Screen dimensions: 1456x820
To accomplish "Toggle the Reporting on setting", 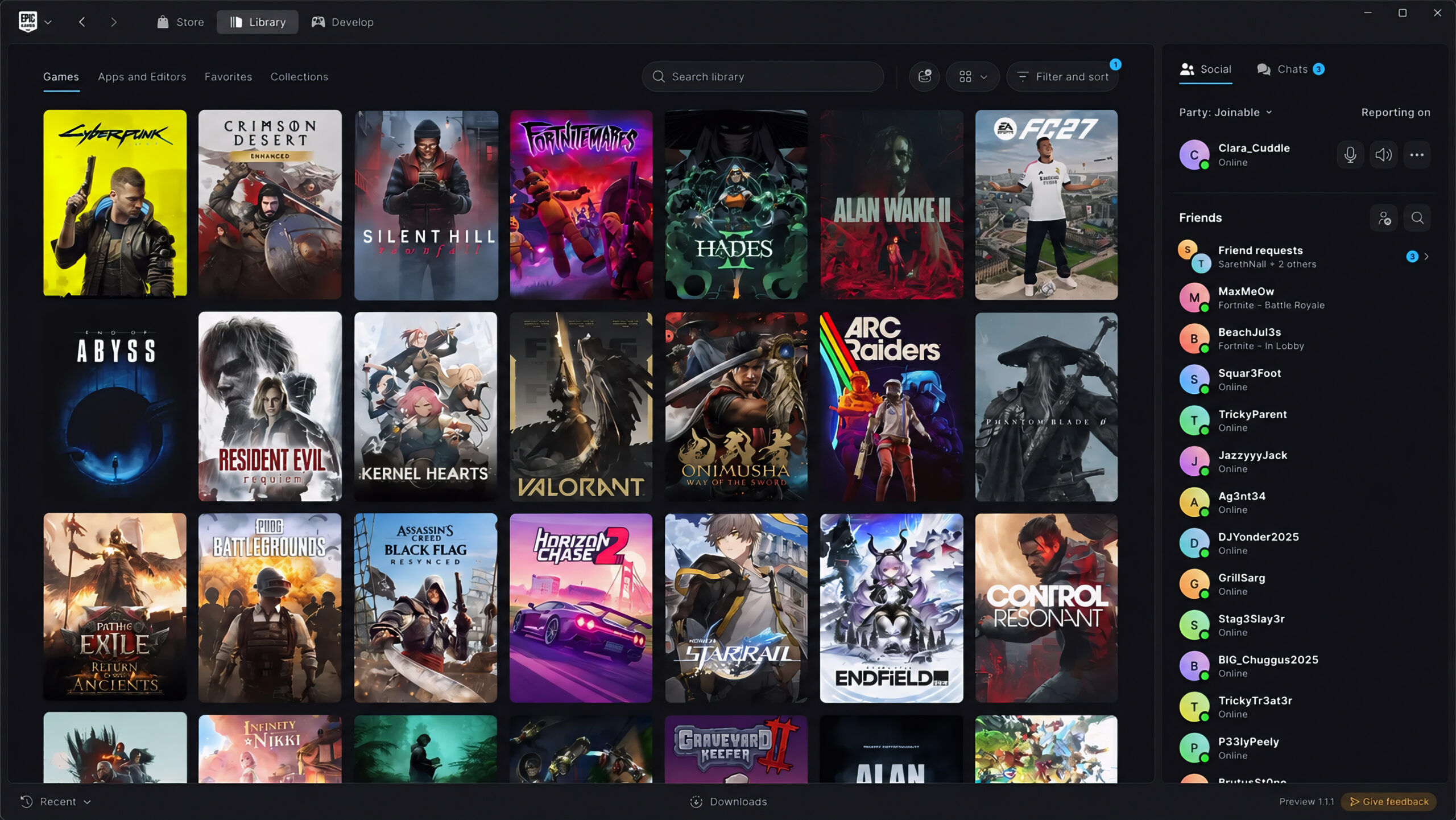I will [1395, 112].
